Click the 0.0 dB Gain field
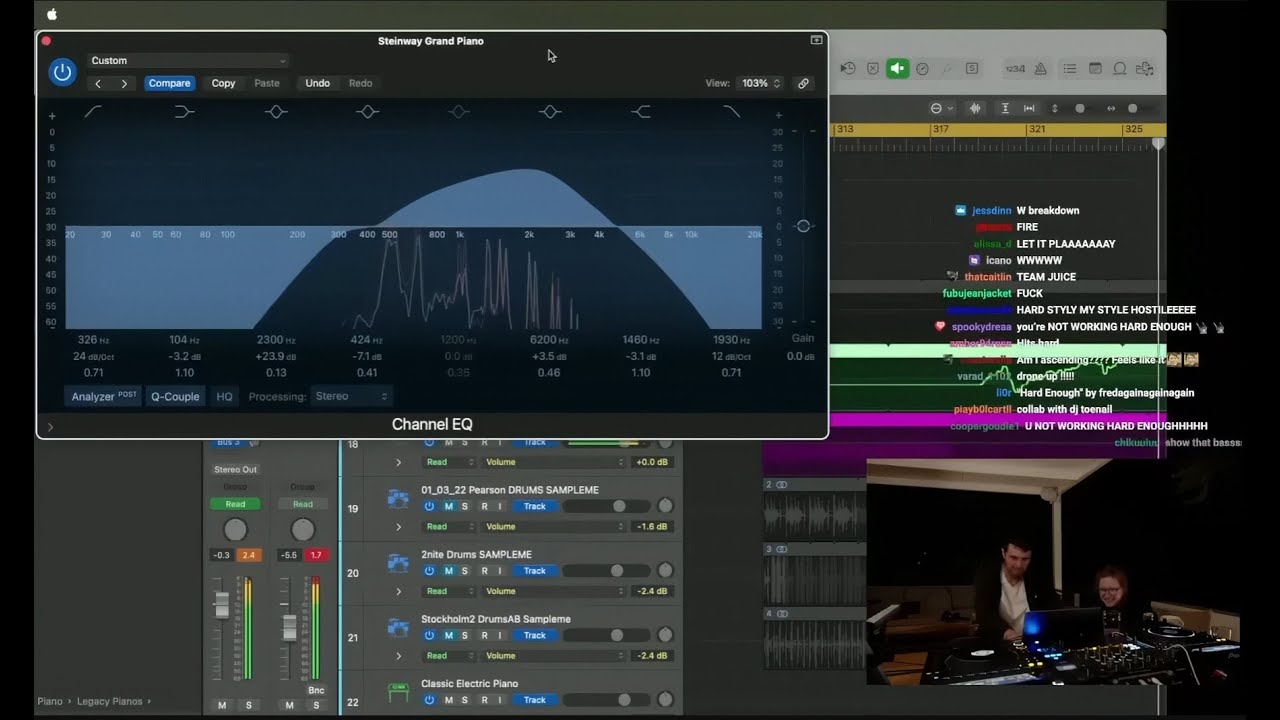The height and width of the screenshot is (720, 1280). pos(801,356)
